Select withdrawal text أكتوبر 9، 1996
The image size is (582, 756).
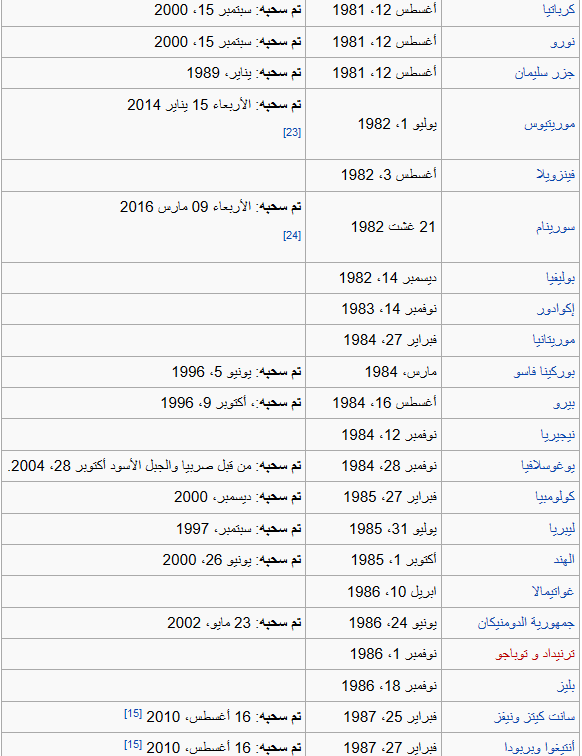206,403
